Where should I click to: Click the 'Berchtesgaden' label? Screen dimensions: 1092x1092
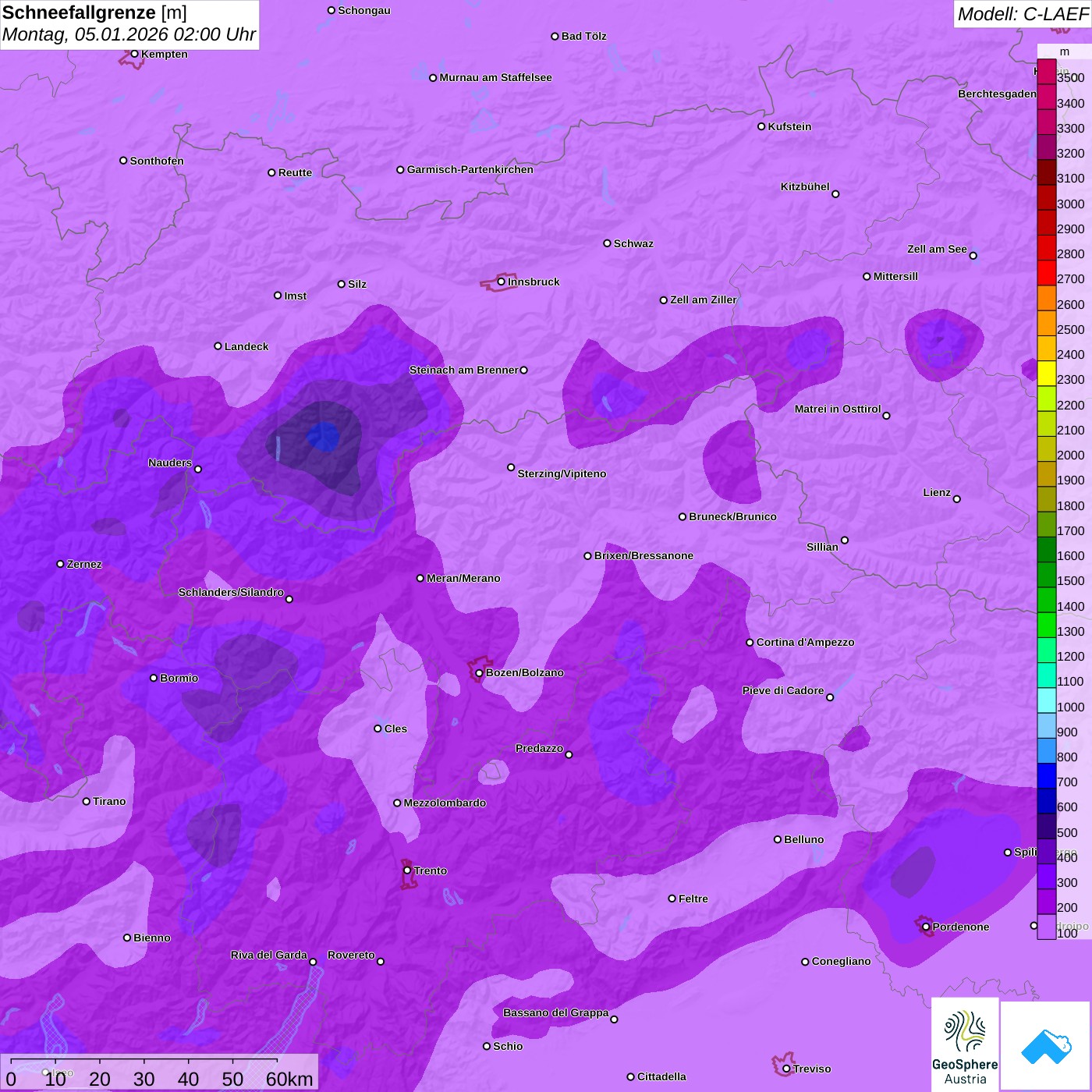click(x=997, y=94)
